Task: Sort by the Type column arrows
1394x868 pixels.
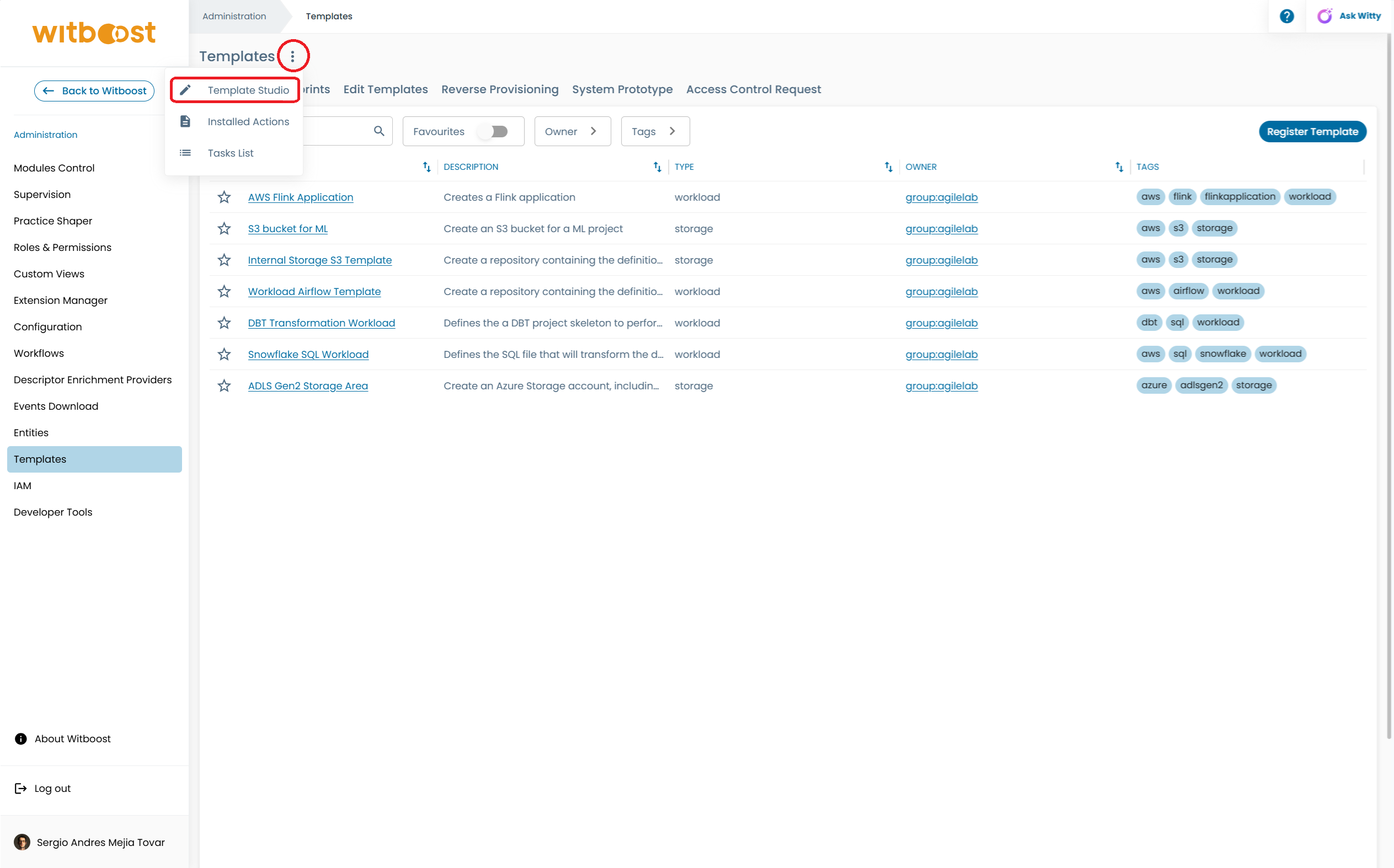Action: coord(889,167)
